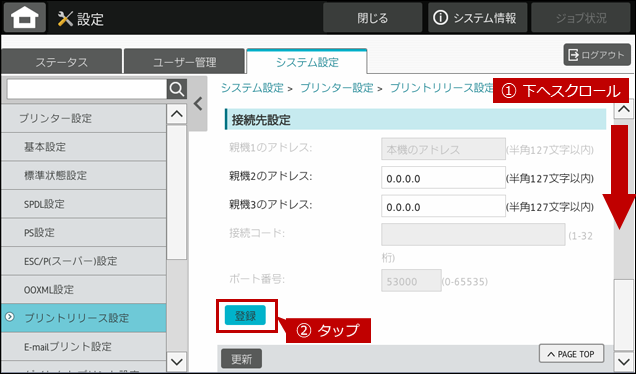This screenshot has height=374, width=636.
Task: Click the ログアウト button
Action: [597, 55]
